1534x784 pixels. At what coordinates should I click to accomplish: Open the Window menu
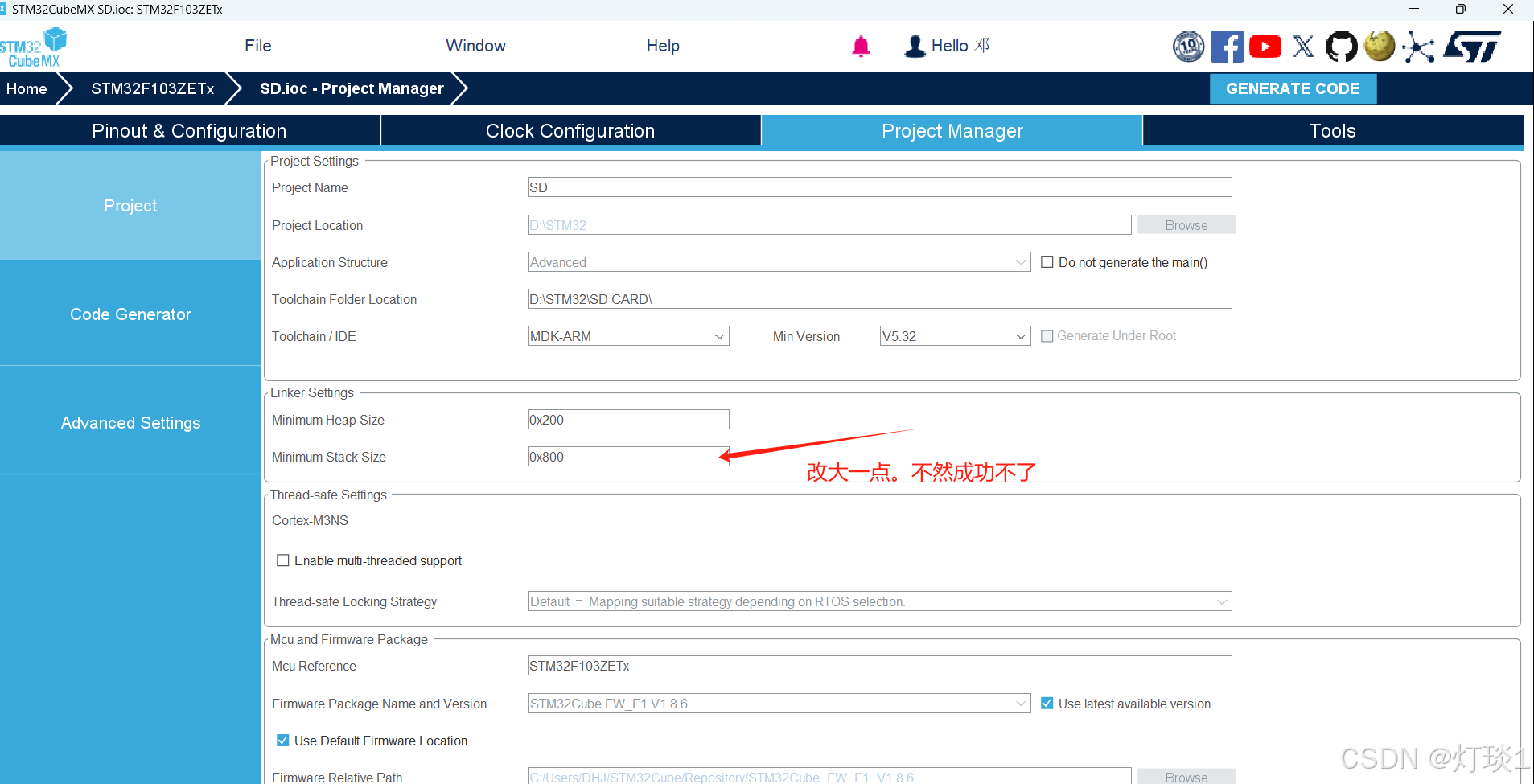pyautogui.click(x=476, y=46)
